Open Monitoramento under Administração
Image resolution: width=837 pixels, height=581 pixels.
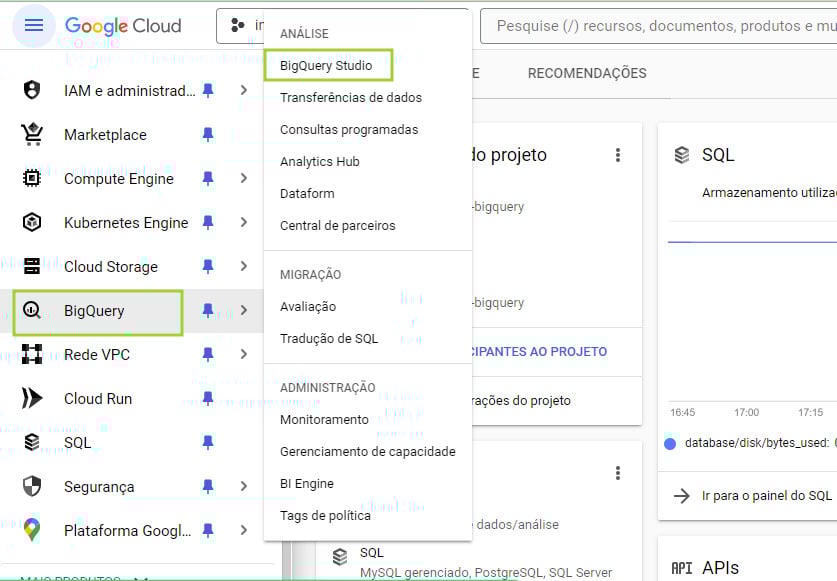coord(324,420)
